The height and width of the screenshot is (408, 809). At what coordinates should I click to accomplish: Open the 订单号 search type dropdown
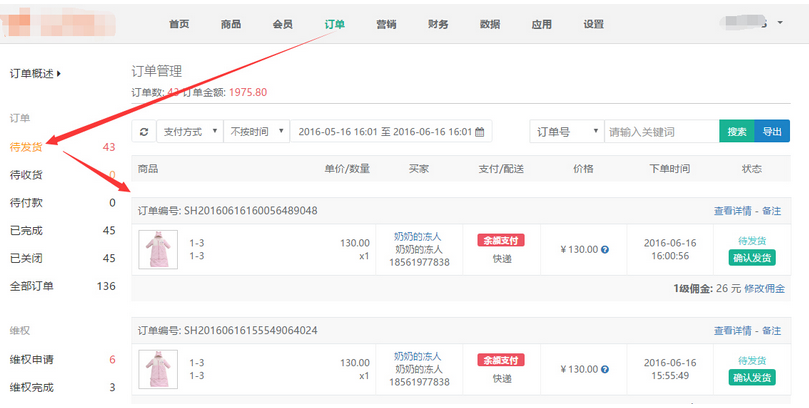click(566, 132)
